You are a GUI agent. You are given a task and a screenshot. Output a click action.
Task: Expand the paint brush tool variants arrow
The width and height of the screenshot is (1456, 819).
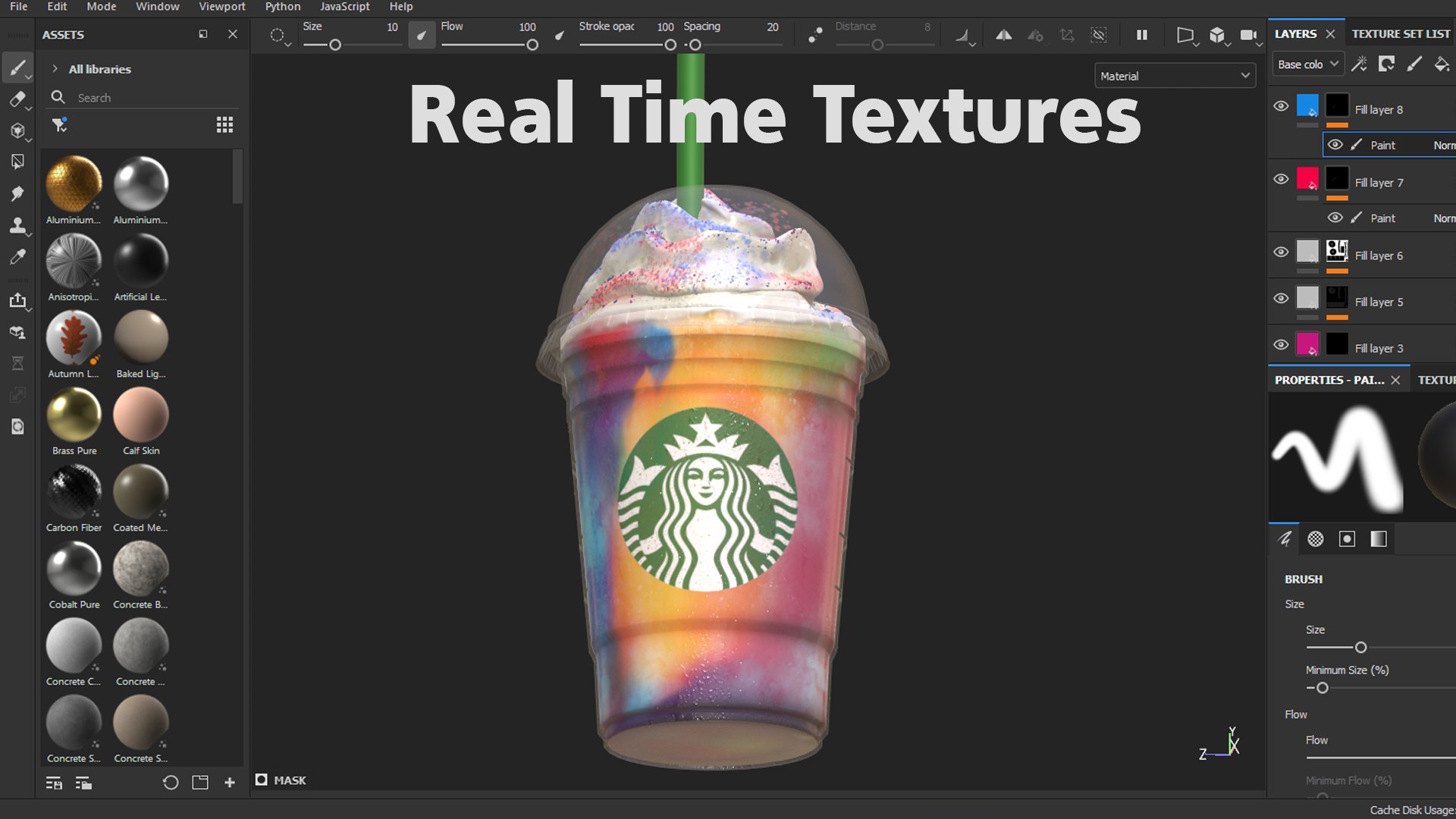pyautogui.click(x=29, y=77)
